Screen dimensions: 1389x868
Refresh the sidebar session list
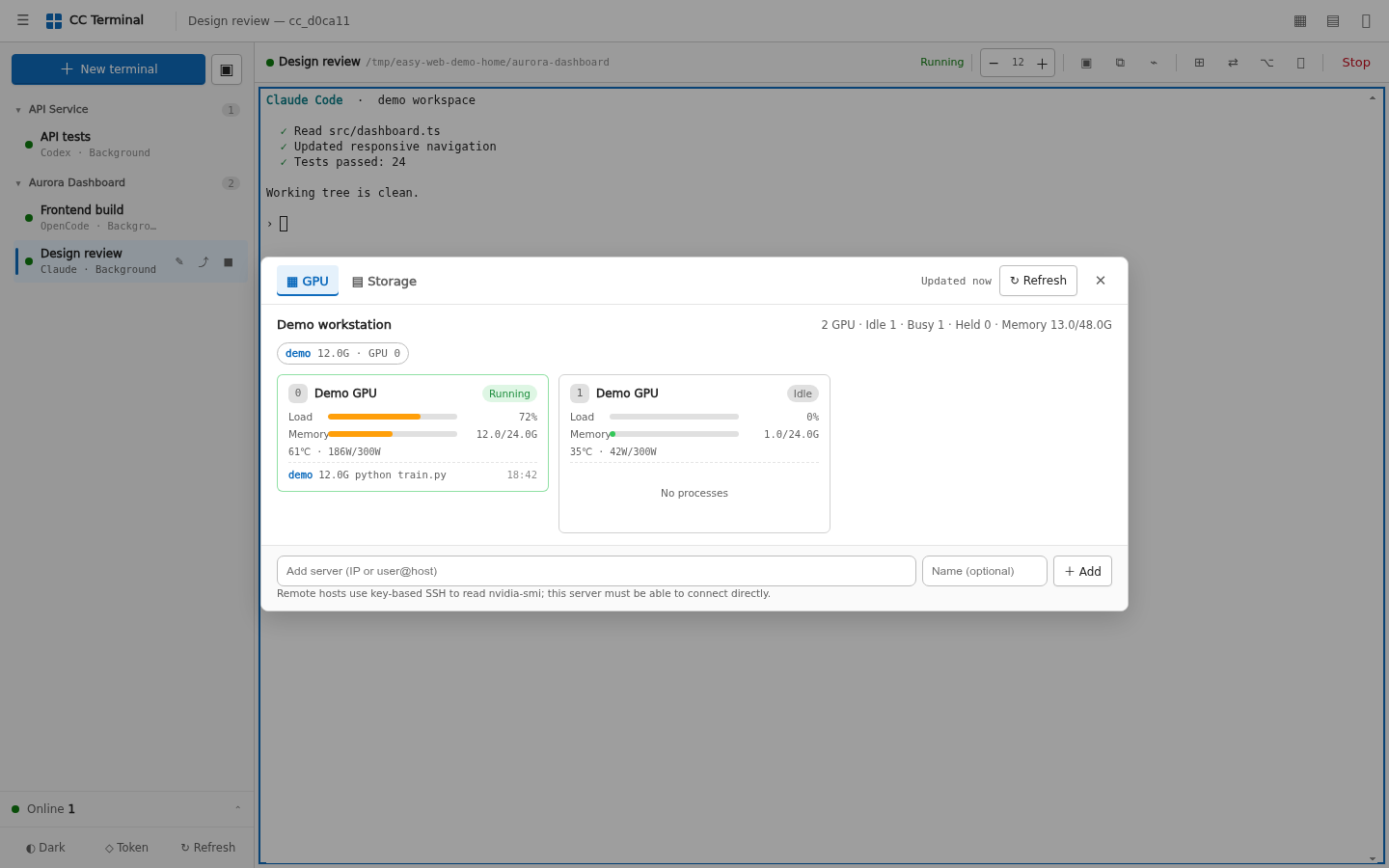pyautogui.click(x=208, y=848)
